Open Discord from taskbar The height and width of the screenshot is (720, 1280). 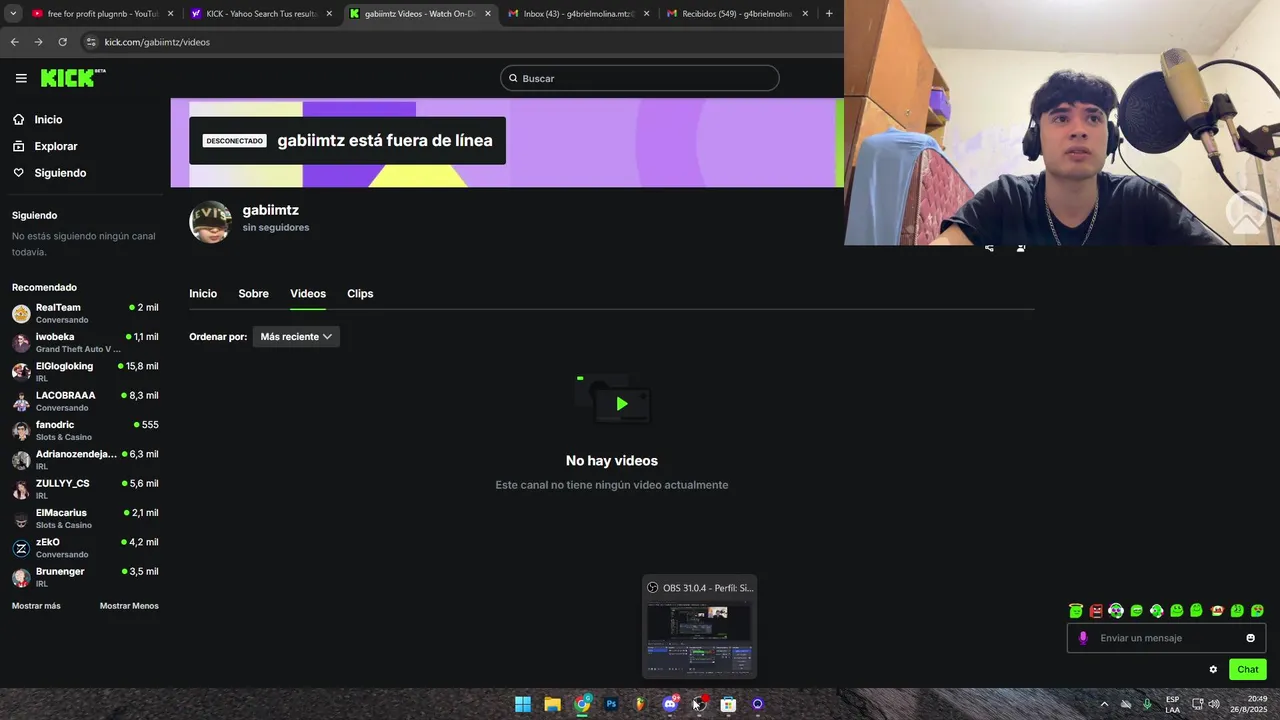pos(670,704)
